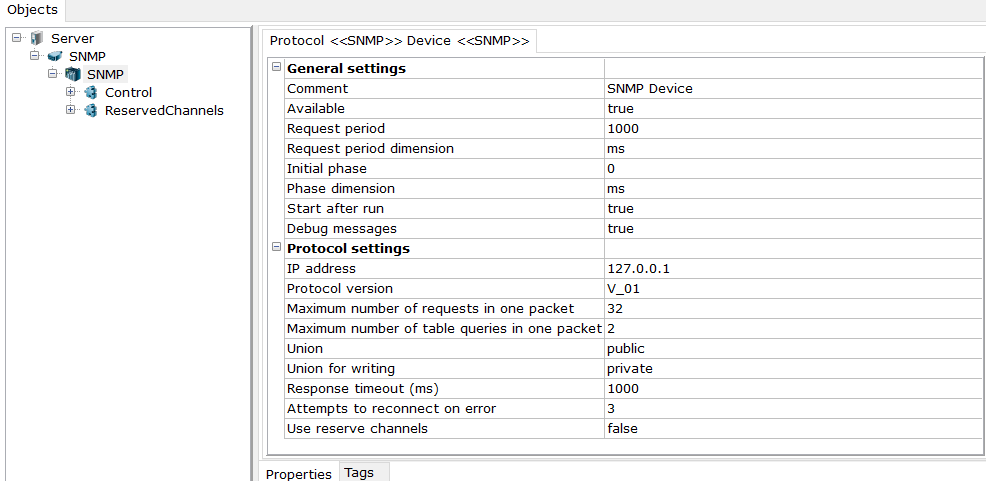Click the selected SNMP device icon

click(x=73, y=74)
